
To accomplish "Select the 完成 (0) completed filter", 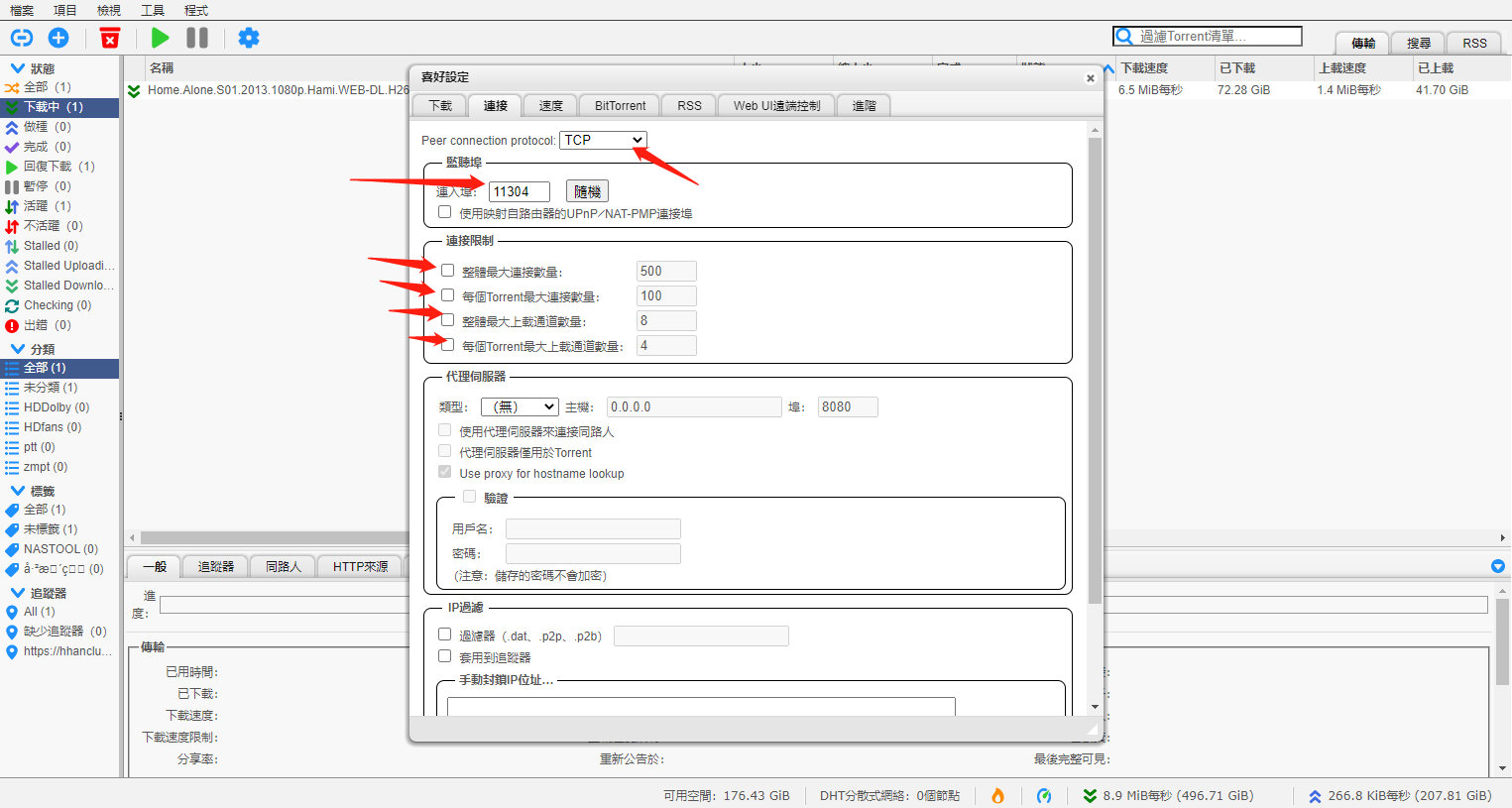I will click(x=59, y=147).
